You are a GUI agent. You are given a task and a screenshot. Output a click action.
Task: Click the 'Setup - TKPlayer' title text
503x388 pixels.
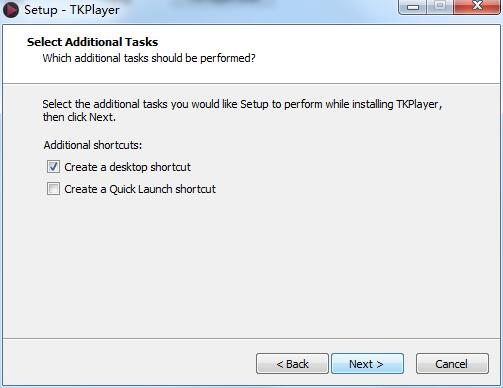tap(72, 10)
